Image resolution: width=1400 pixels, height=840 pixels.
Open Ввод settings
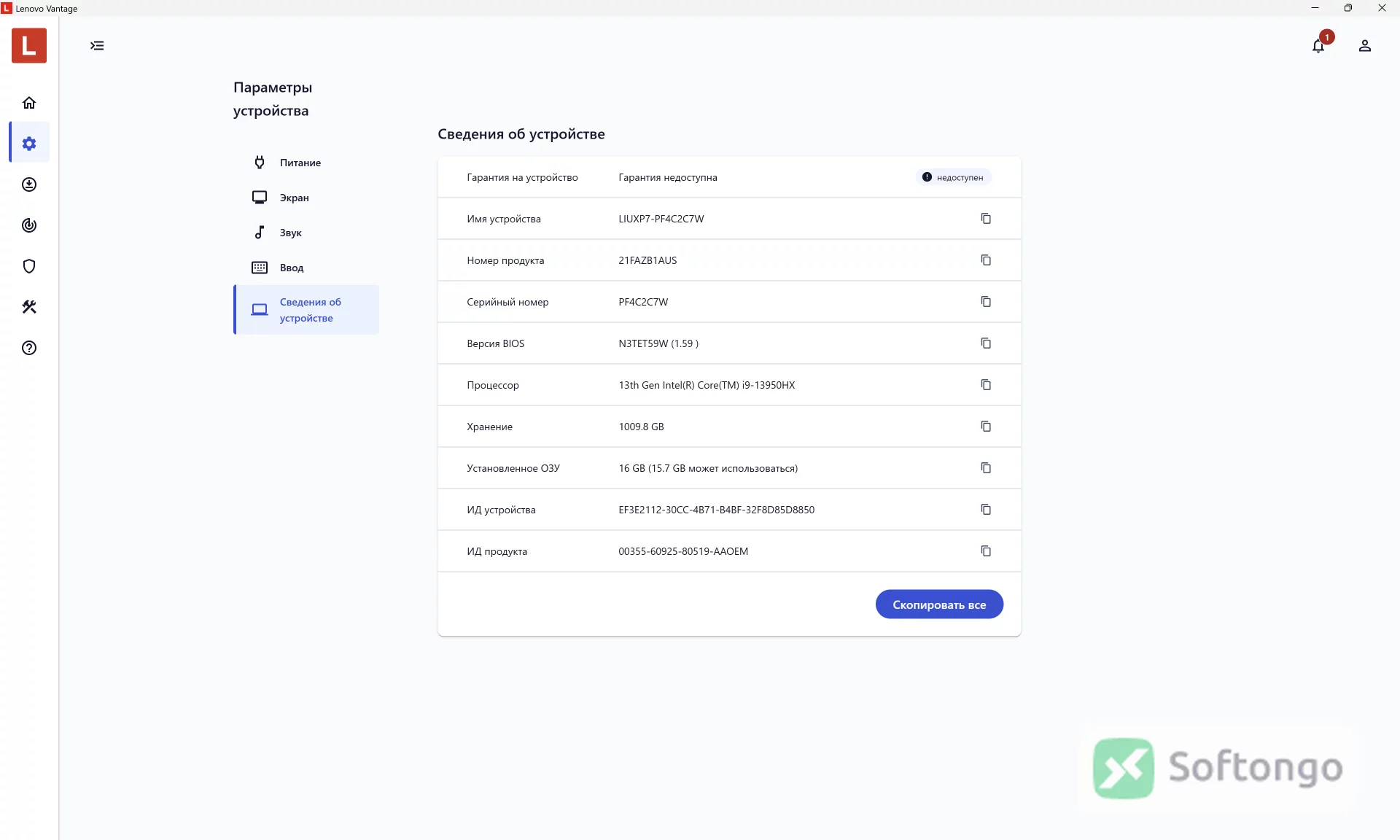point(306,268)
